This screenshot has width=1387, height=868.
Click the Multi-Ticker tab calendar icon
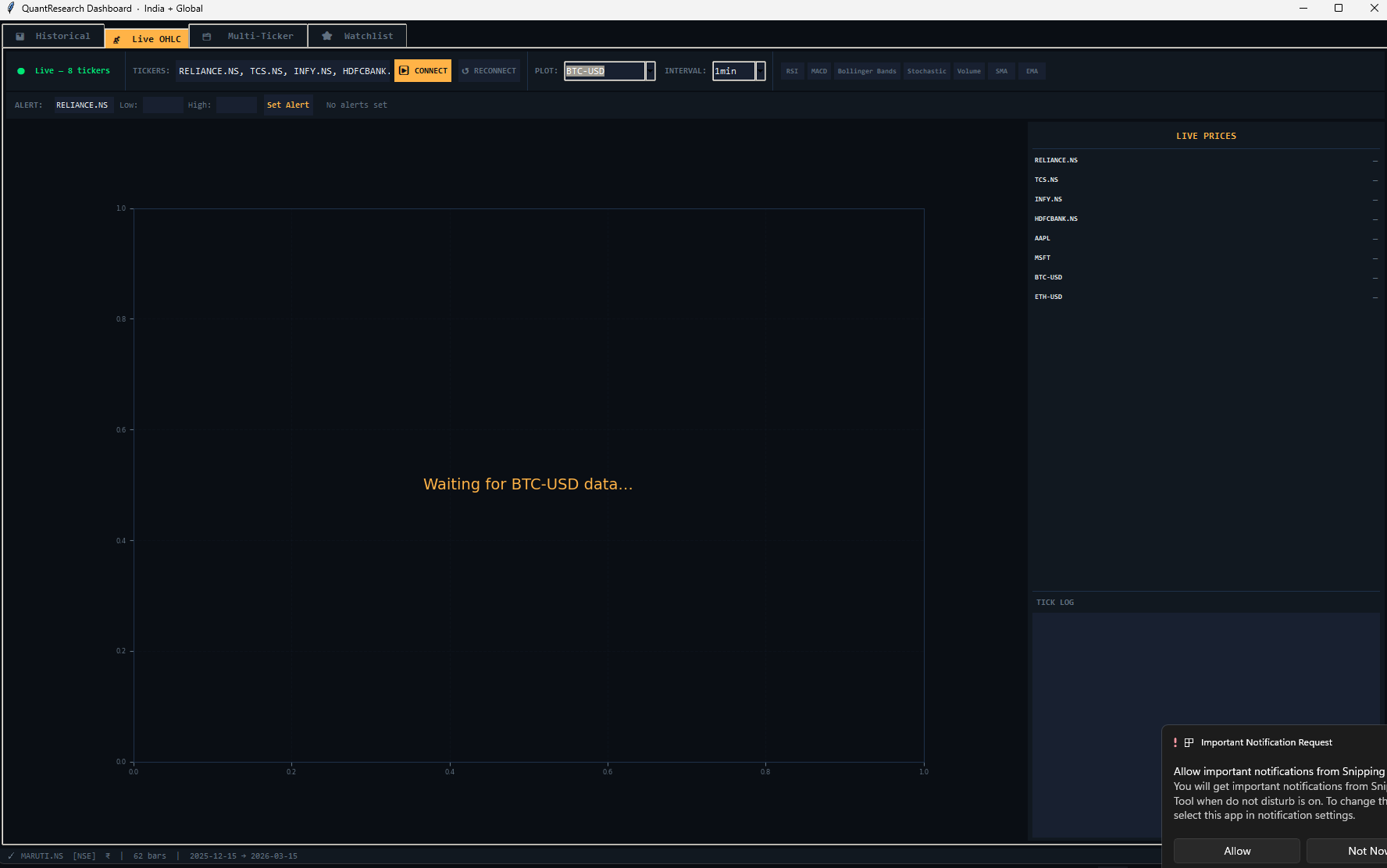(207, 37)
